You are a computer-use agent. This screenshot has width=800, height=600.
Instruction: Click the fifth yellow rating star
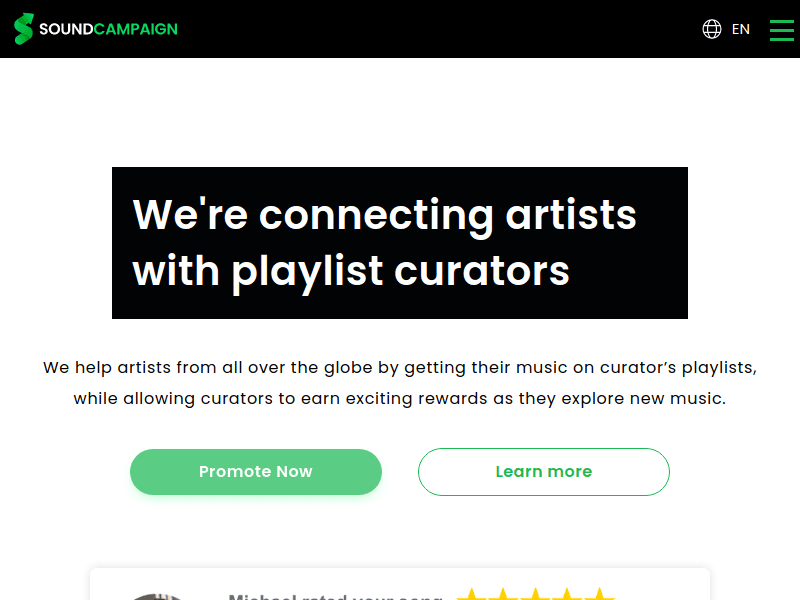point(599,596)
